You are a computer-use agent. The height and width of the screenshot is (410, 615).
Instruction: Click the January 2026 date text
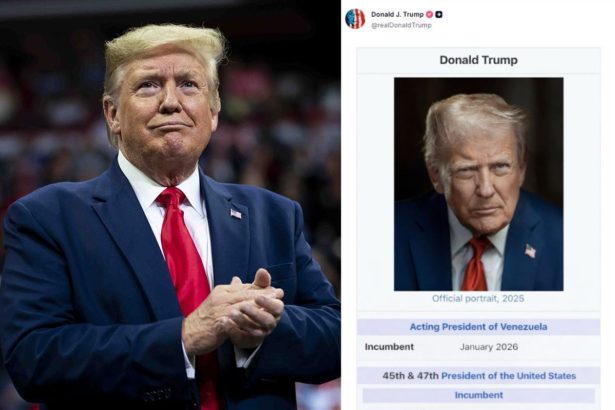point(489,347)
